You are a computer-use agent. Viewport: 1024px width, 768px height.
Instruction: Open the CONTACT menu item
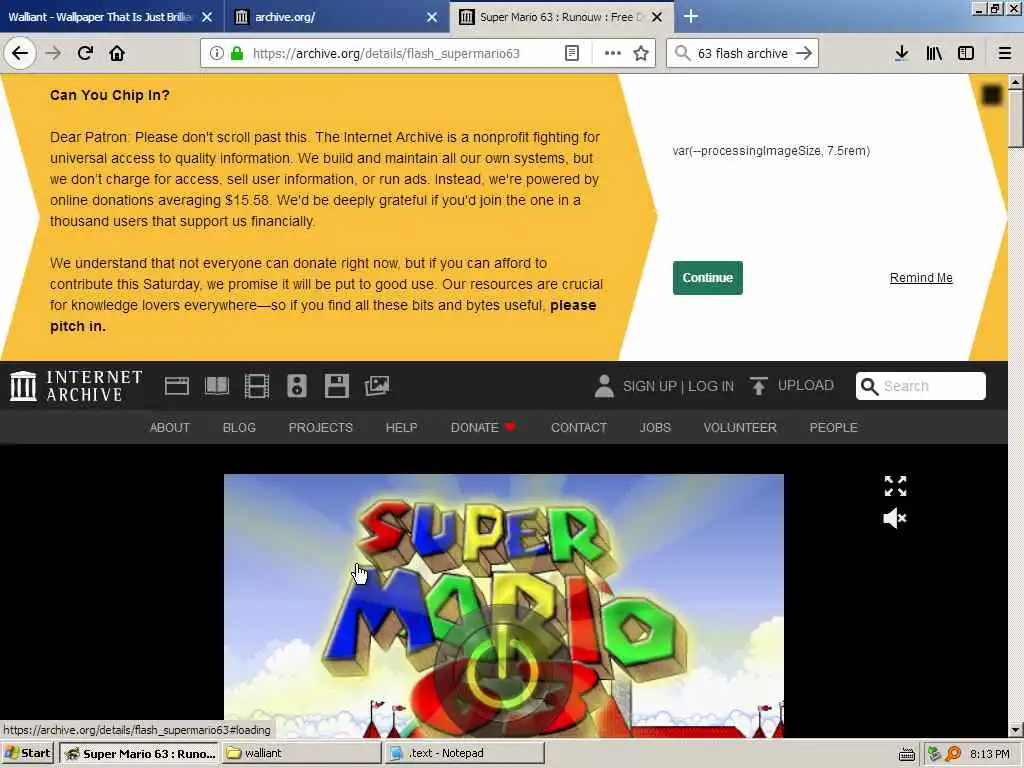tap(579, 428)
